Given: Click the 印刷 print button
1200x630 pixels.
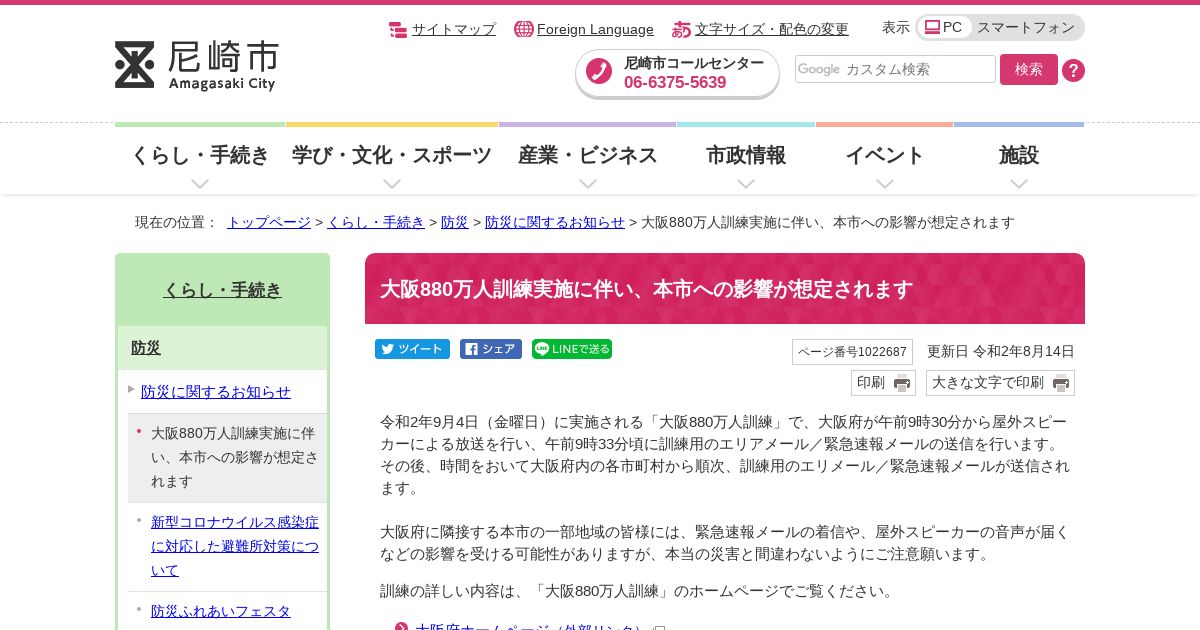Looking at the screenshot, I should click(883, 383).
